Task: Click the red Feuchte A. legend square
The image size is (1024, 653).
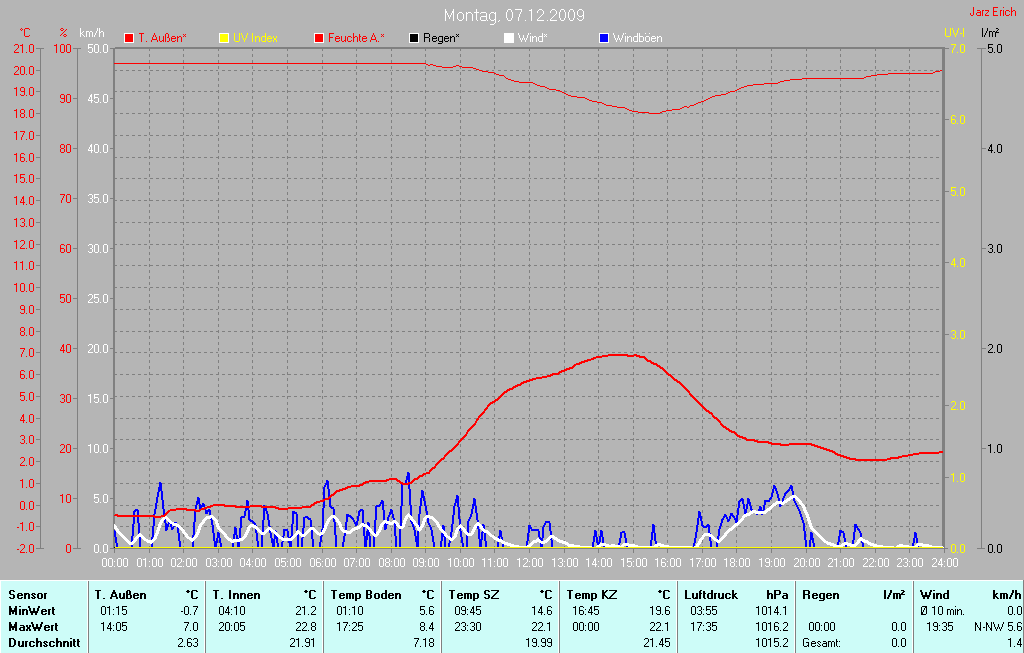Action: pyautogui.click(x=319, y=38)
